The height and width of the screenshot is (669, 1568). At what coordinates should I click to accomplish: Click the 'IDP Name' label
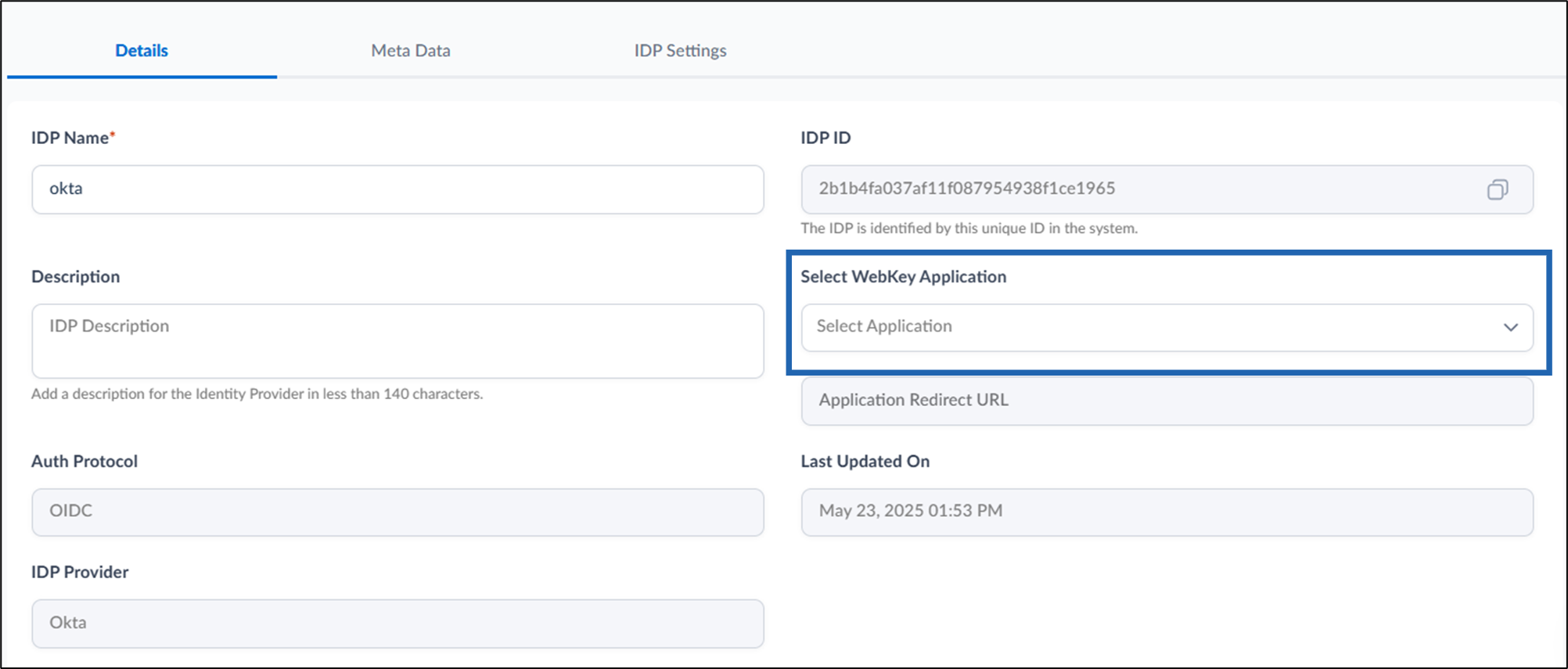coord(73,138)
